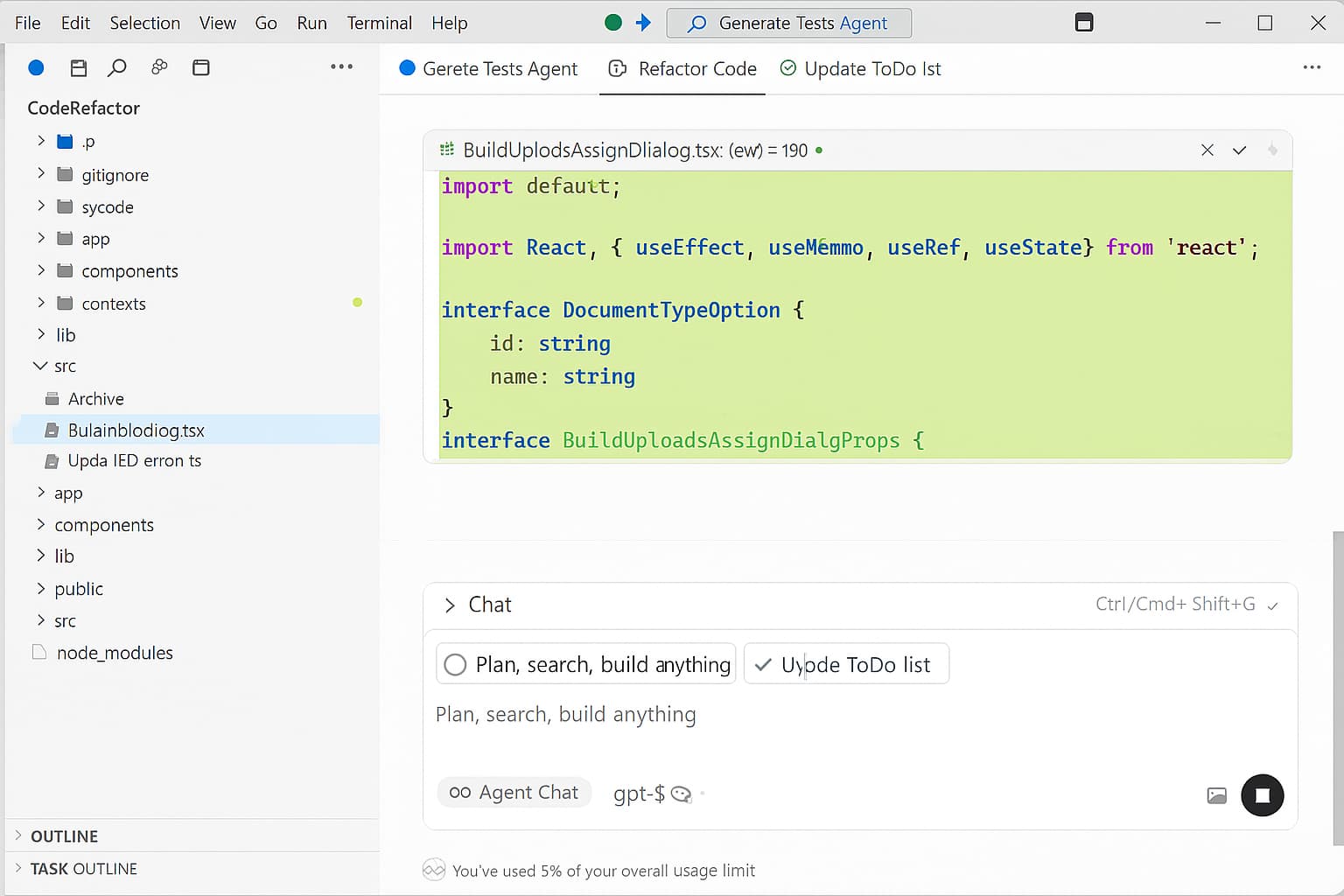Open the search magnifier in sidebar toolbar
This screenshot has width=1344, height=896.
pyautogui.click(x=117, y=67)
